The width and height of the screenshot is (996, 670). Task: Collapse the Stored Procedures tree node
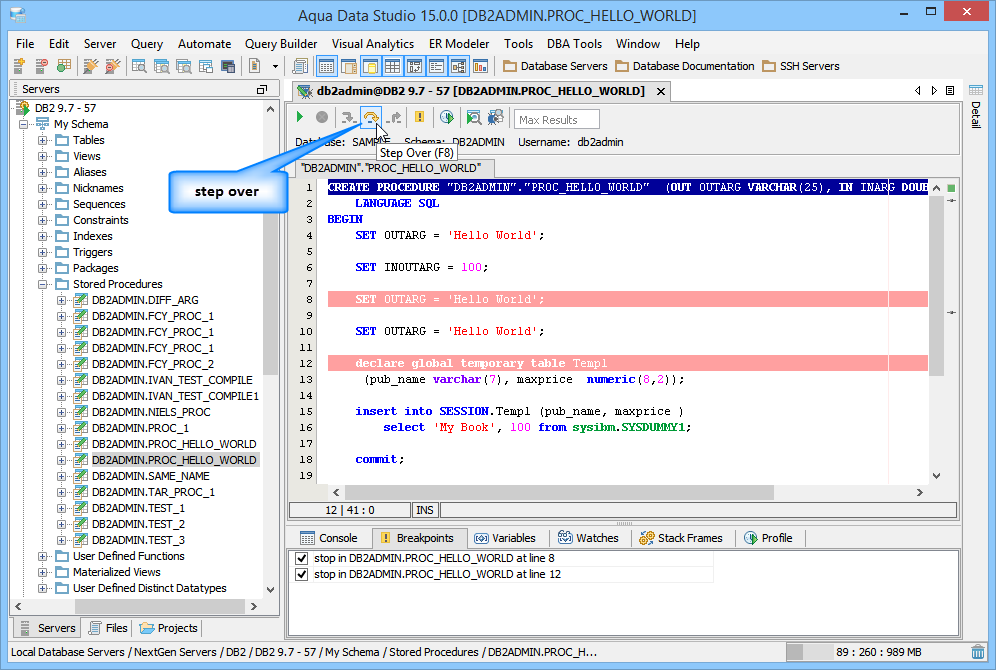[43, 284]
